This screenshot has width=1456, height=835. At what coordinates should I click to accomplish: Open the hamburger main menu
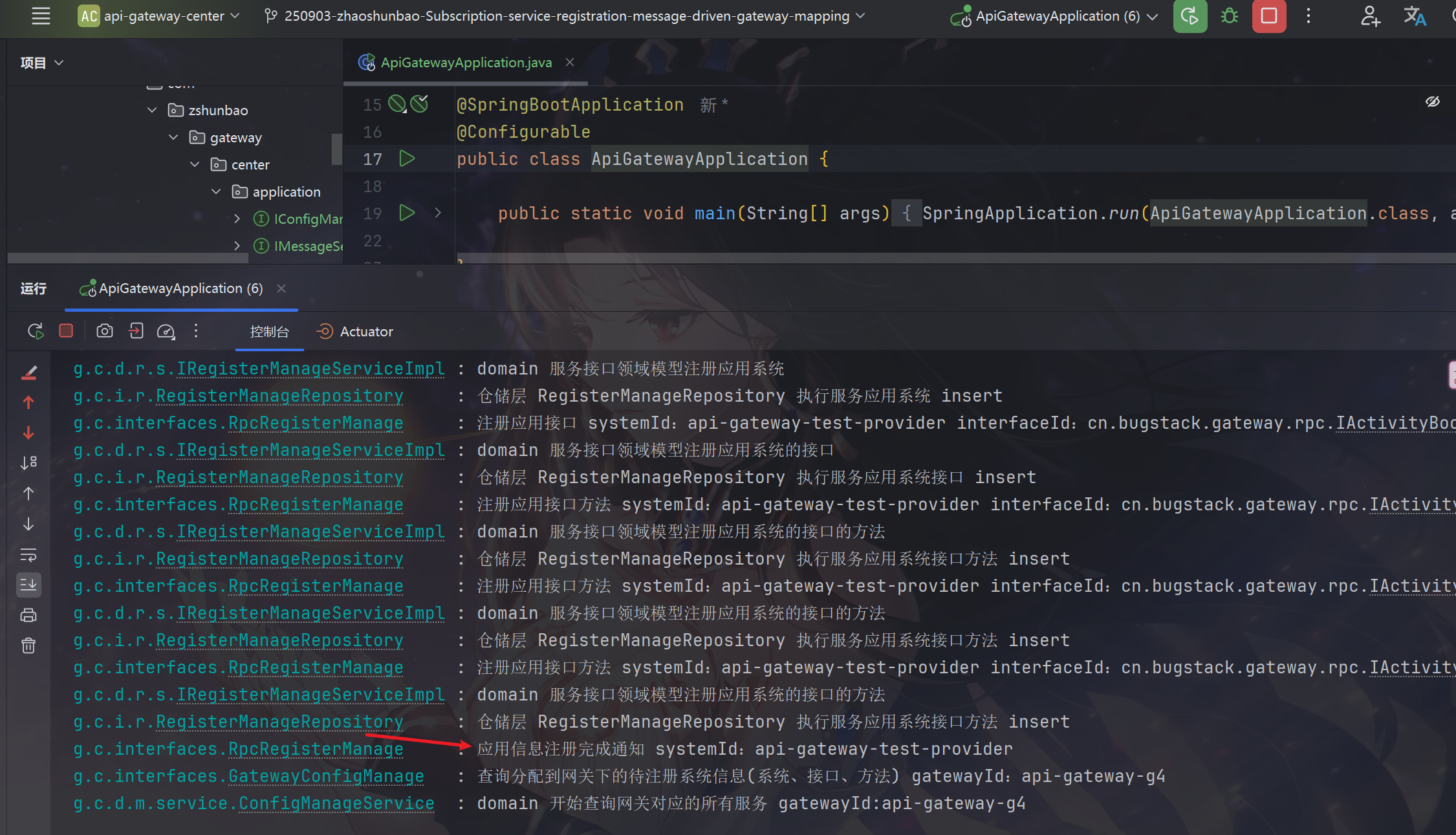point(41,16)
